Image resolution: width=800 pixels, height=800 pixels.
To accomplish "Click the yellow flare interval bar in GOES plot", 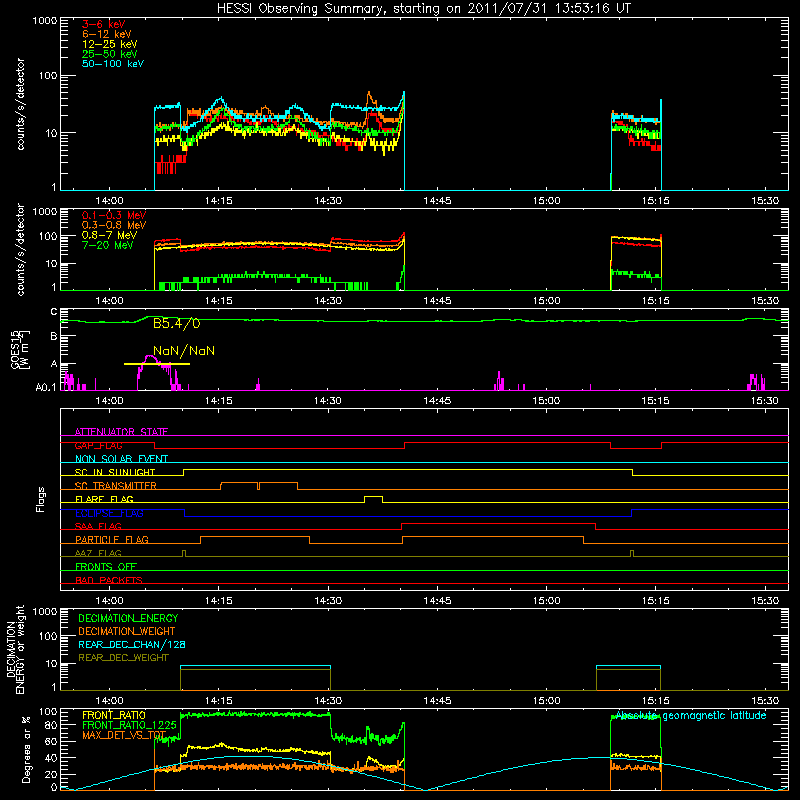I will pyautogui.click(x=157, y=364).
